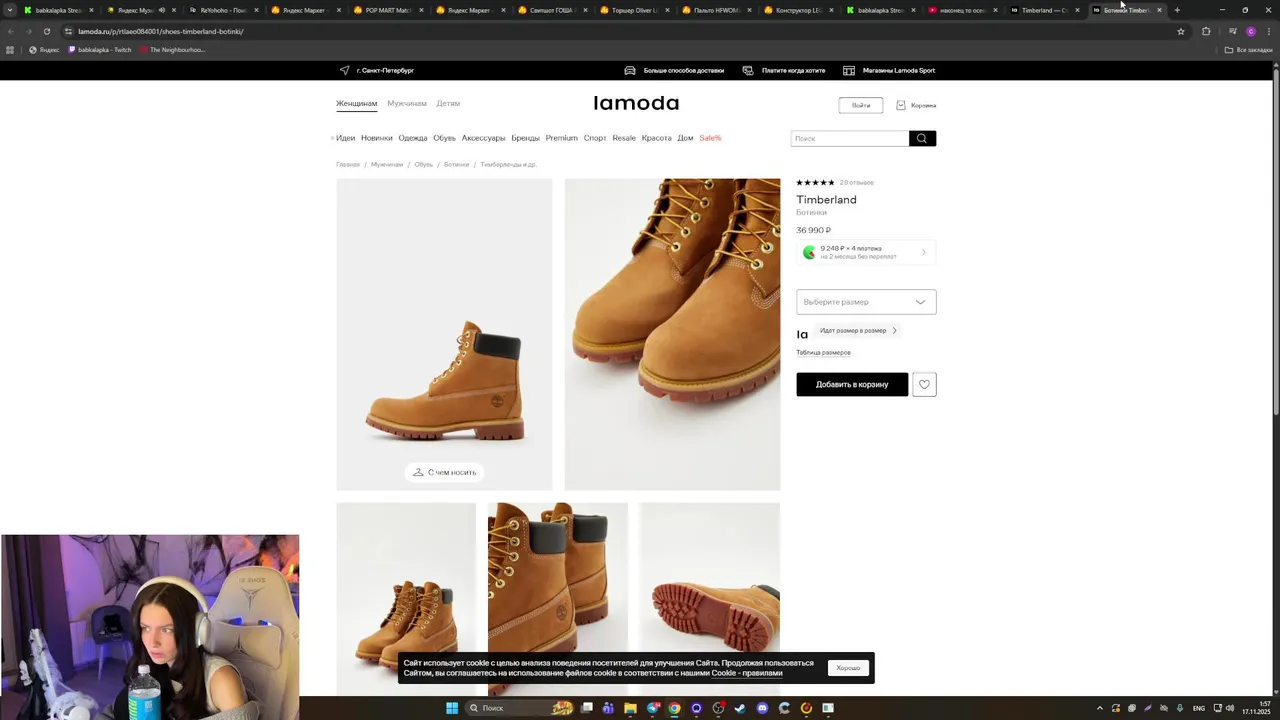Click the Войти login button

(x=861, y=105)
